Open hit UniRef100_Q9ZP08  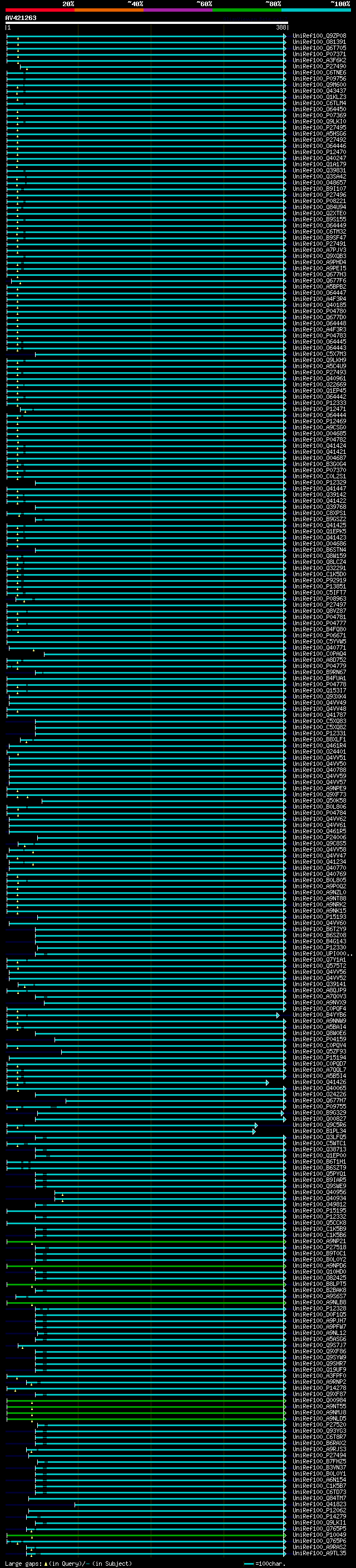(x=319, y=36)
